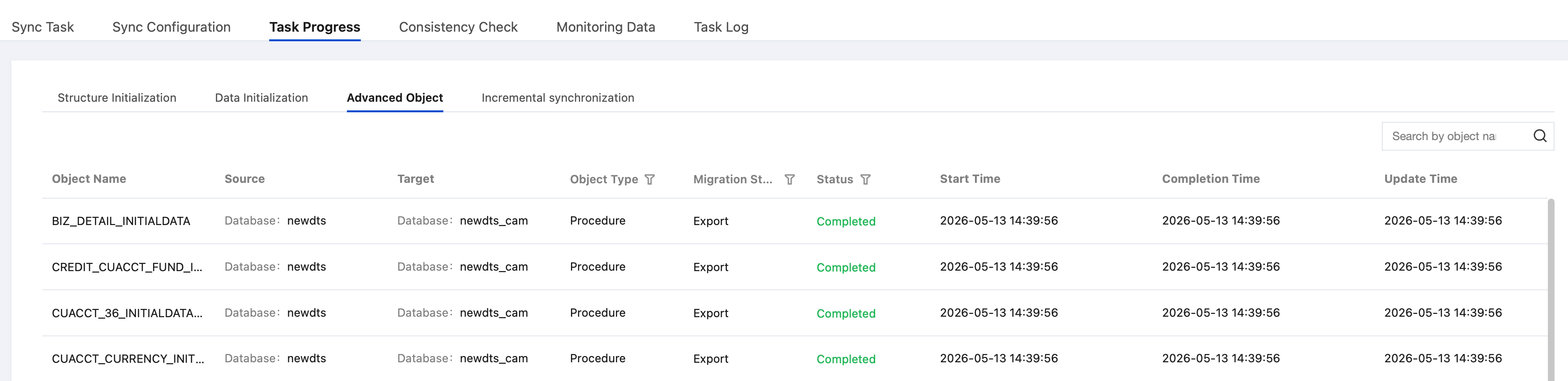Open the Status column filter icon
Screen dimensions: 1568x381
(866, 179)
